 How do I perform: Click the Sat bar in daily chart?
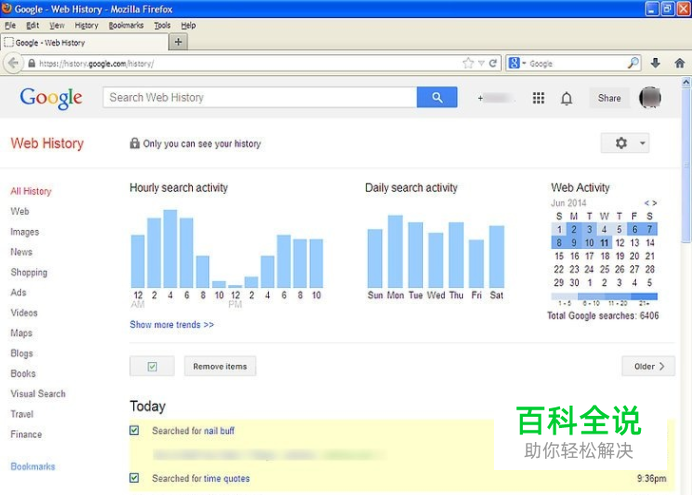pyautogui.click(x=496, y=256)
